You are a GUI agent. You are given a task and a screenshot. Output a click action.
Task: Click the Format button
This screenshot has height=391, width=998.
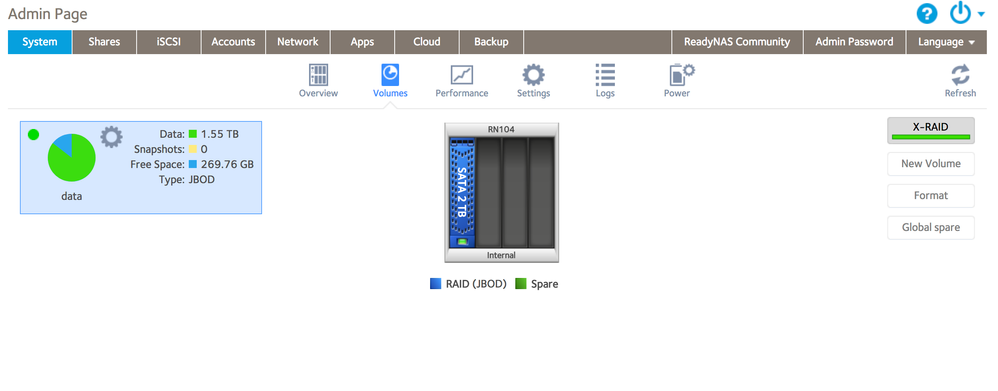point(931,196)
